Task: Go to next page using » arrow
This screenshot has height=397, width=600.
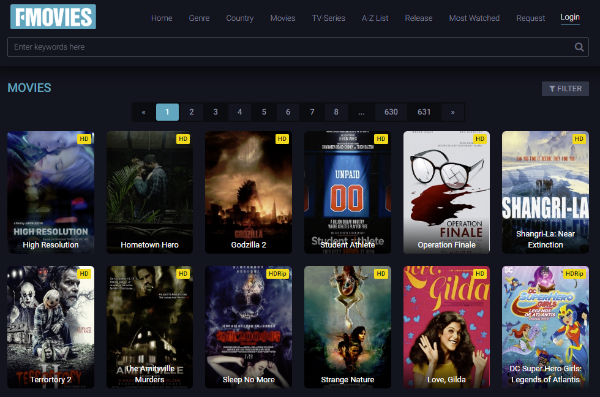Action: 453,112
